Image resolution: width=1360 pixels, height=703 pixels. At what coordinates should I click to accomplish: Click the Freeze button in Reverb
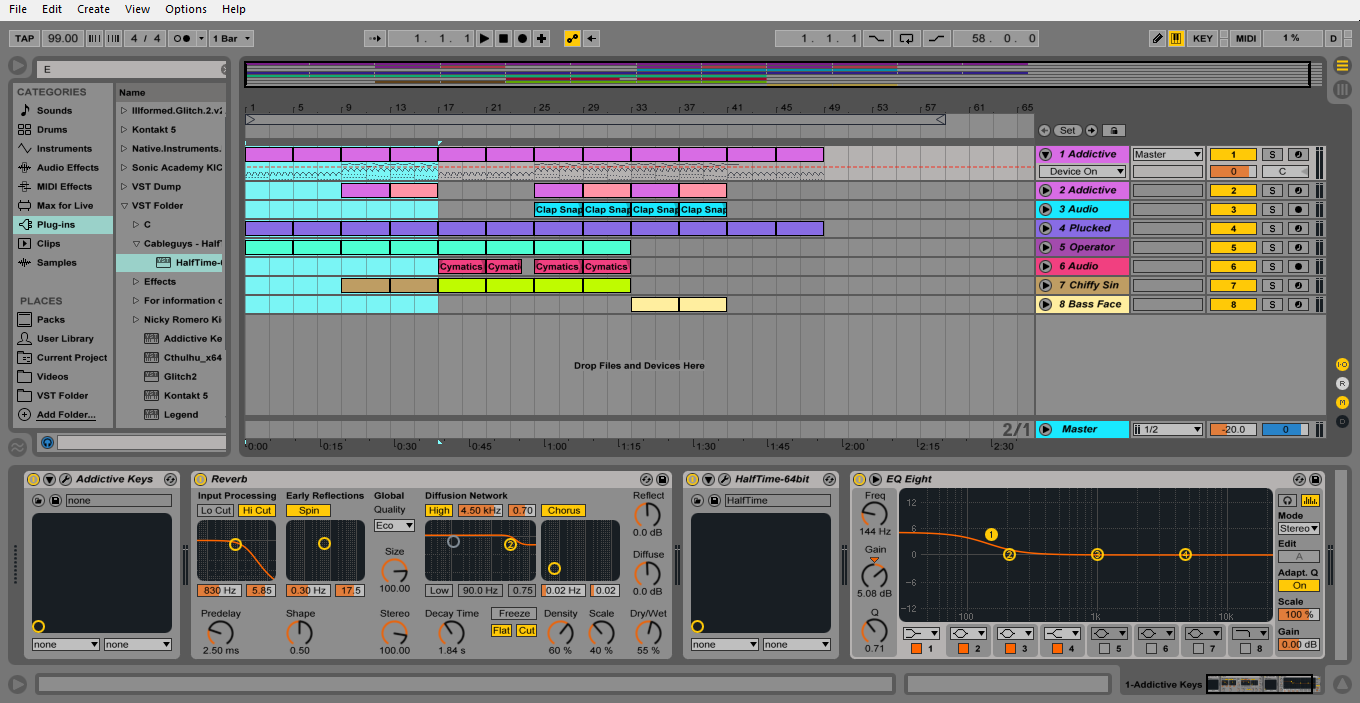coord(514,613)
